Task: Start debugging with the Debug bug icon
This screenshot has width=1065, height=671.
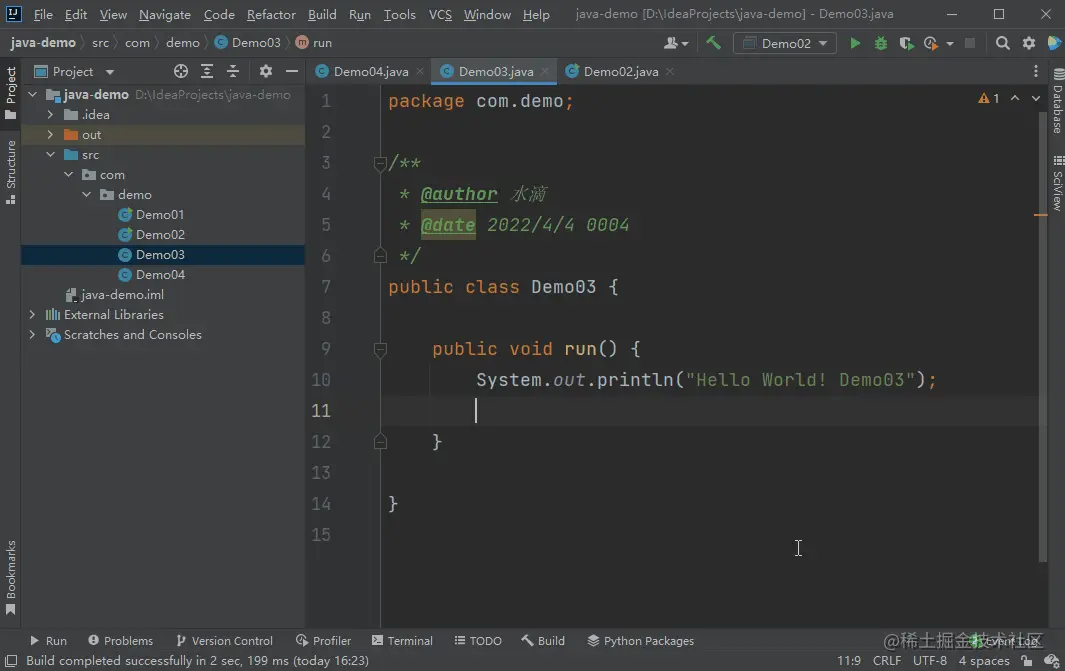Action: (881, 43)
